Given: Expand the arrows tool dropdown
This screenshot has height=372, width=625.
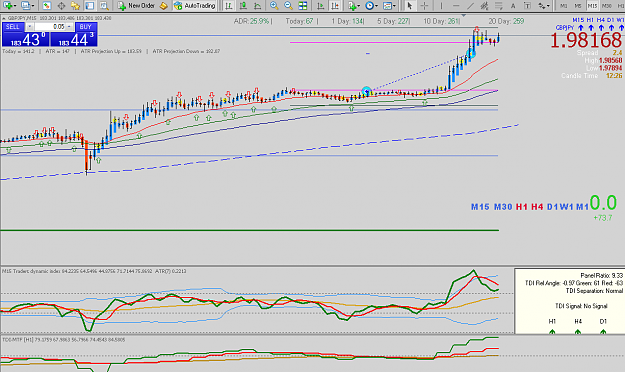Looking at the screenshot, I should [x=548, y=6].
